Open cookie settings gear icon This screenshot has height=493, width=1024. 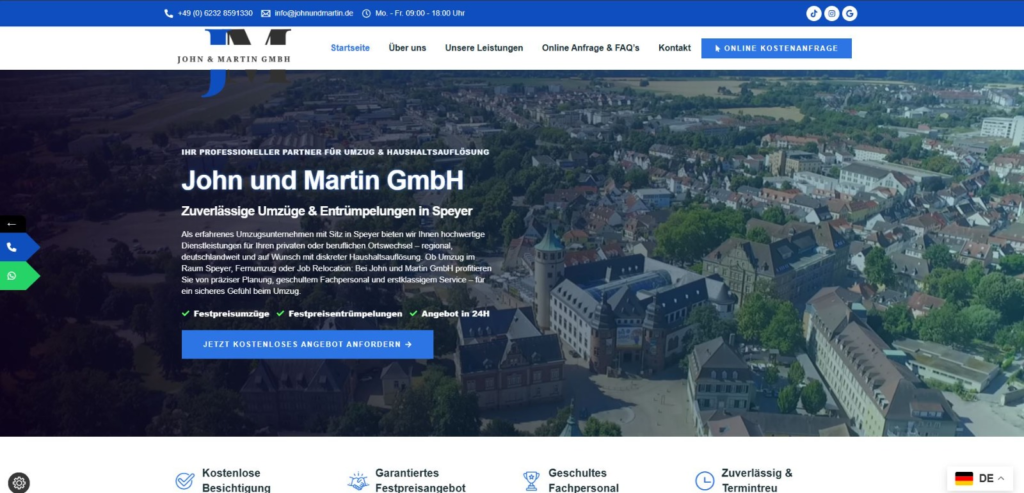tap(19, 482)
